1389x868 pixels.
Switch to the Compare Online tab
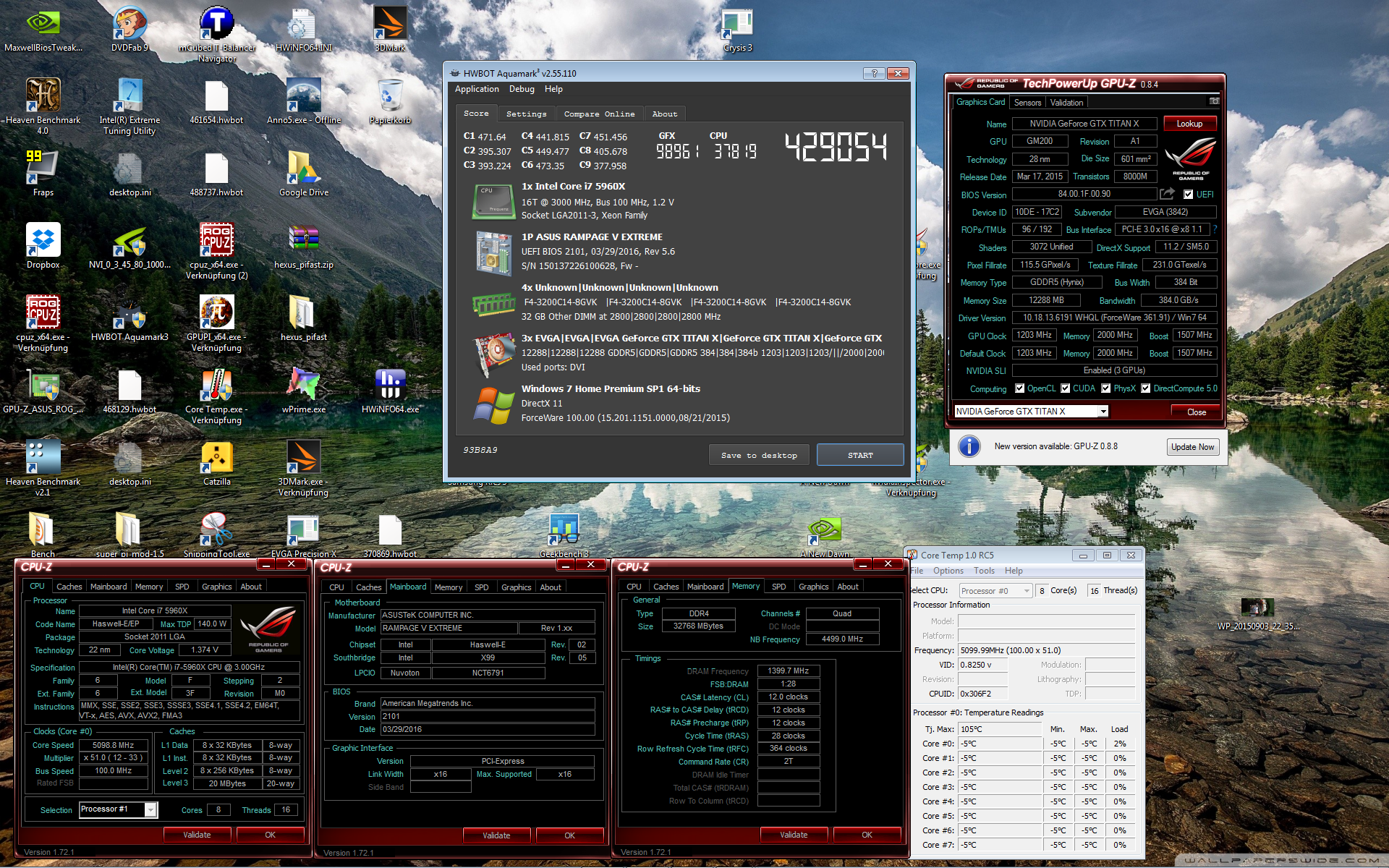coord(599,114)
